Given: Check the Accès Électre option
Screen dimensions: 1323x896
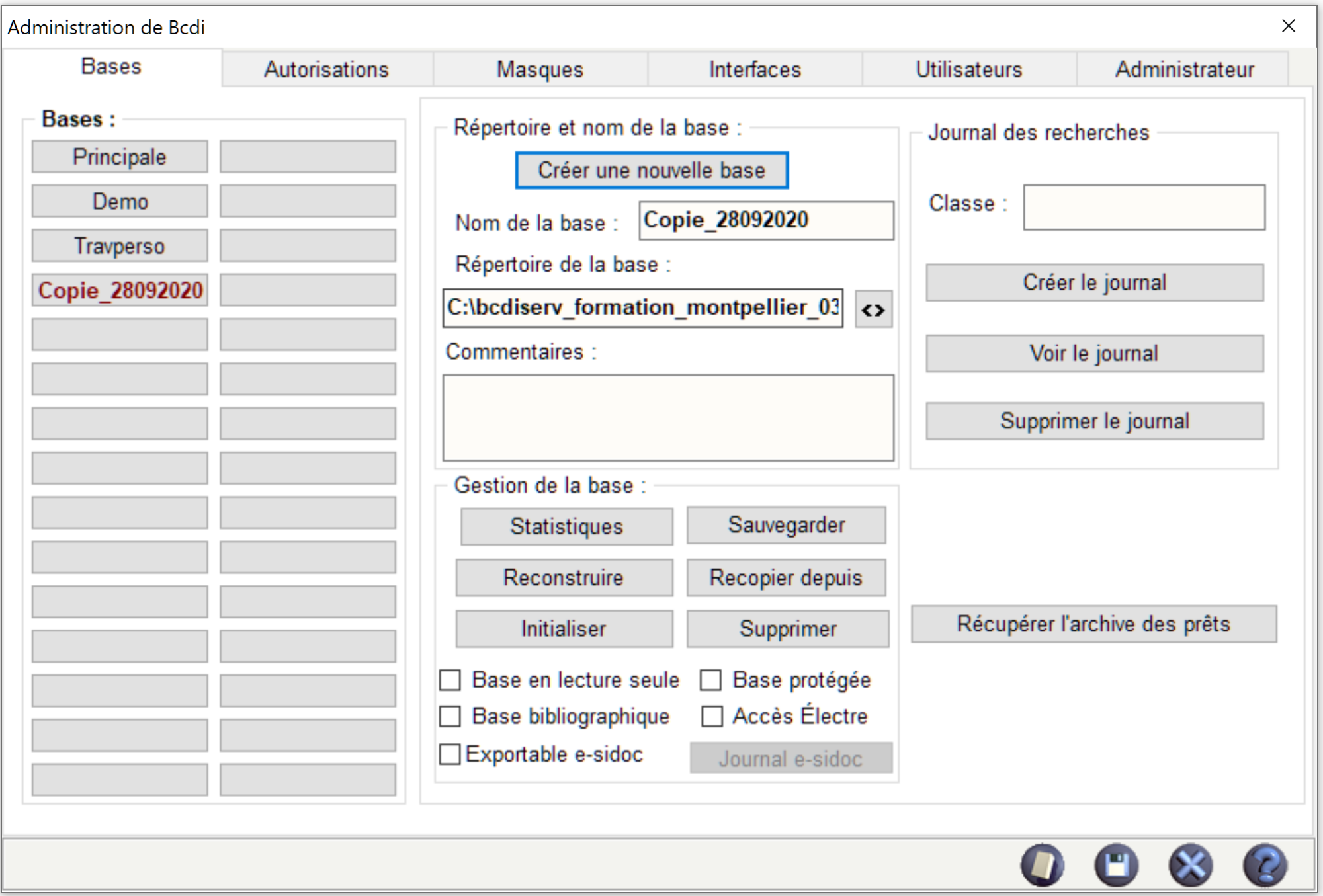Looking at the screenshot, I should tap(712, 716).
